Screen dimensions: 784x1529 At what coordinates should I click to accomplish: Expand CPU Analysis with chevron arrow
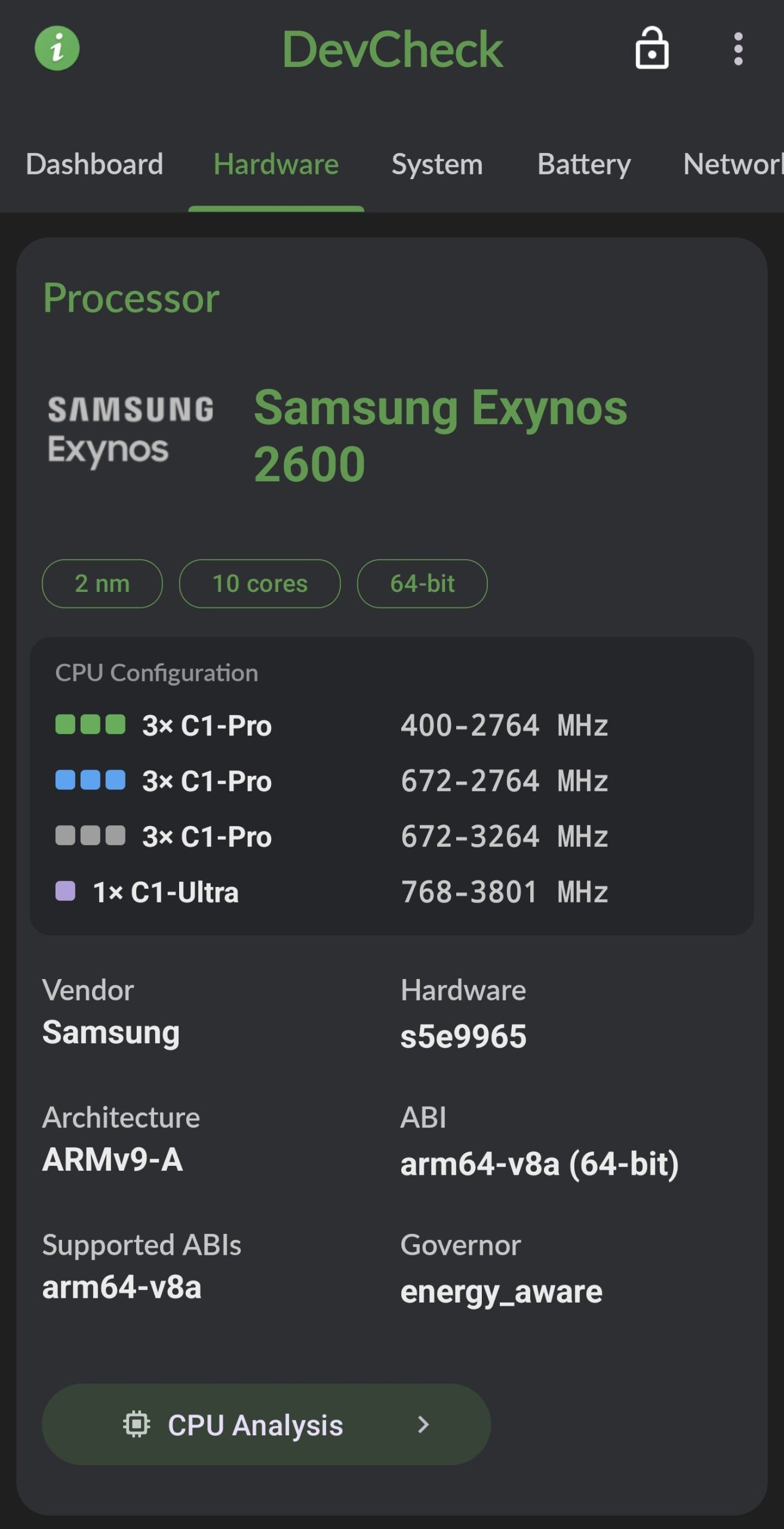pos(423,1424)
